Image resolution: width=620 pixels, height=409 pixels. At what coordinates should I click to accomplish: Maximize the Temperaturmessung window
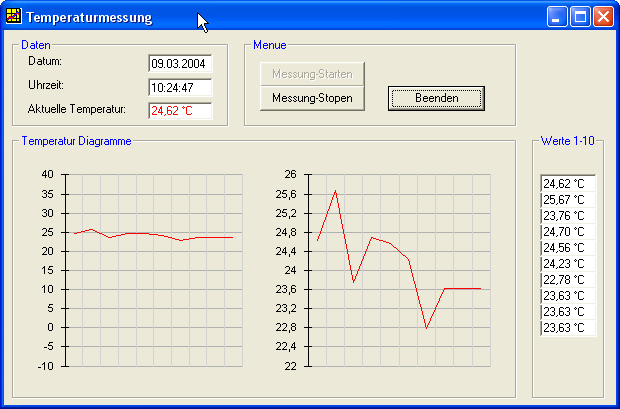[580, 17]
